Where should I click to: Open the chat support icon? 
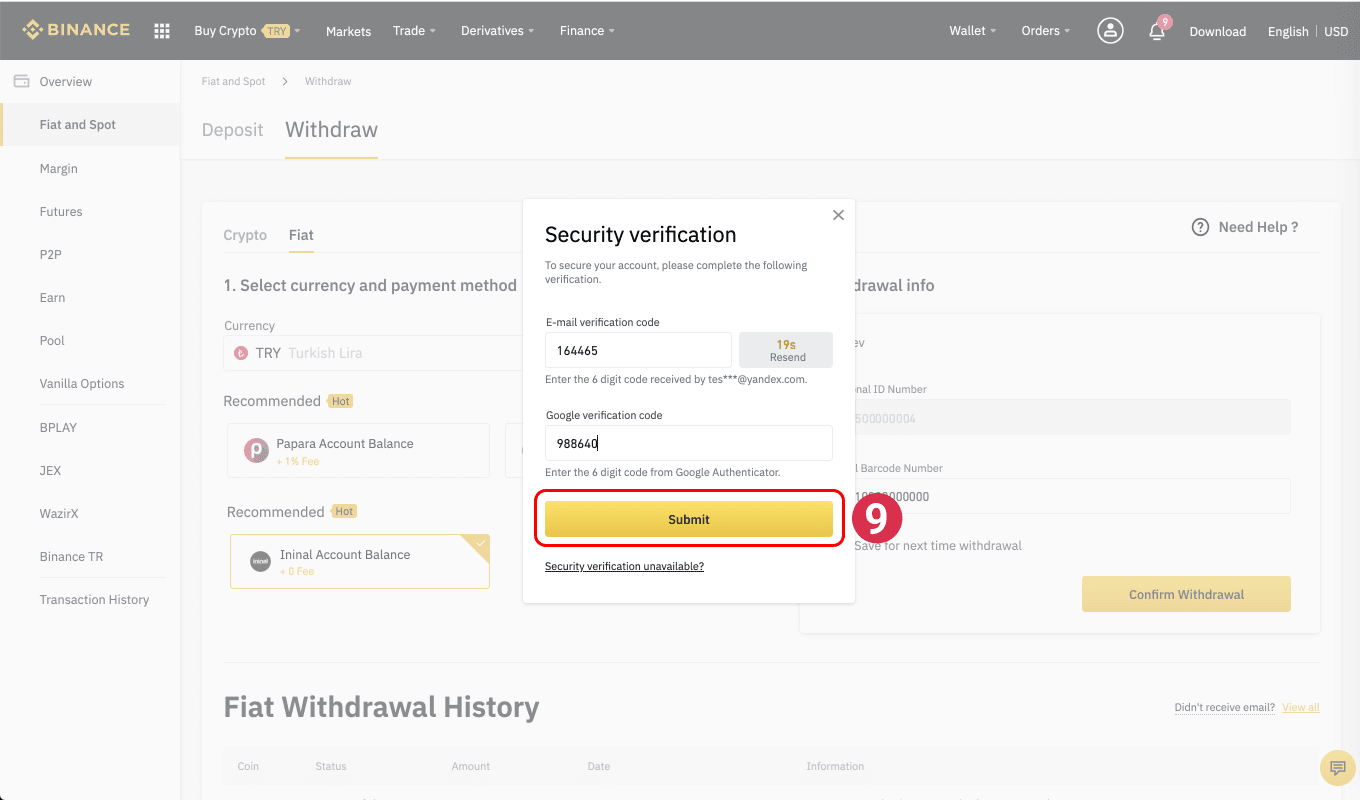[x=1336, y=767]
